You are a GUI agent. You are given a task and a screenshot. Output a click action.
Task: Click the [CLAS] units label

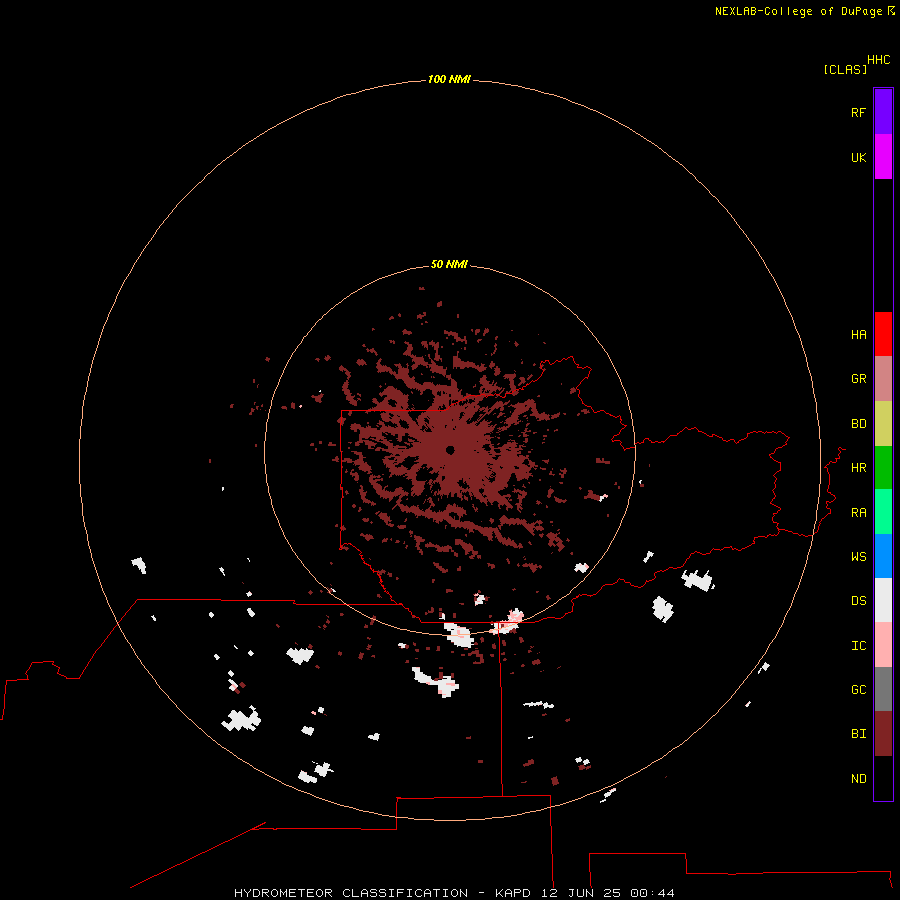click(x=845, y=69)
